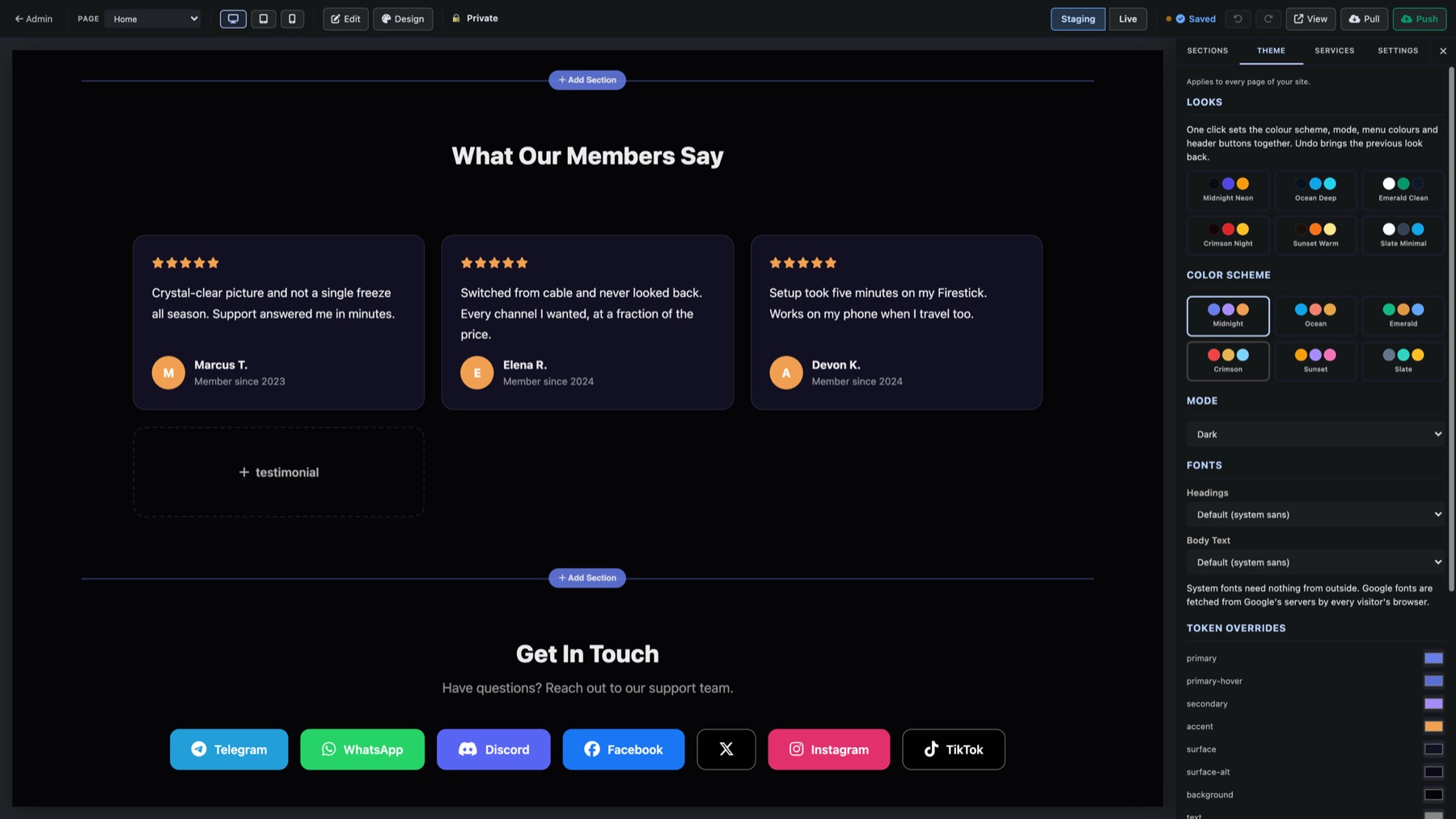Click the Private lock indicator
The image size is (1456, 819).
[x=475, y=19]
